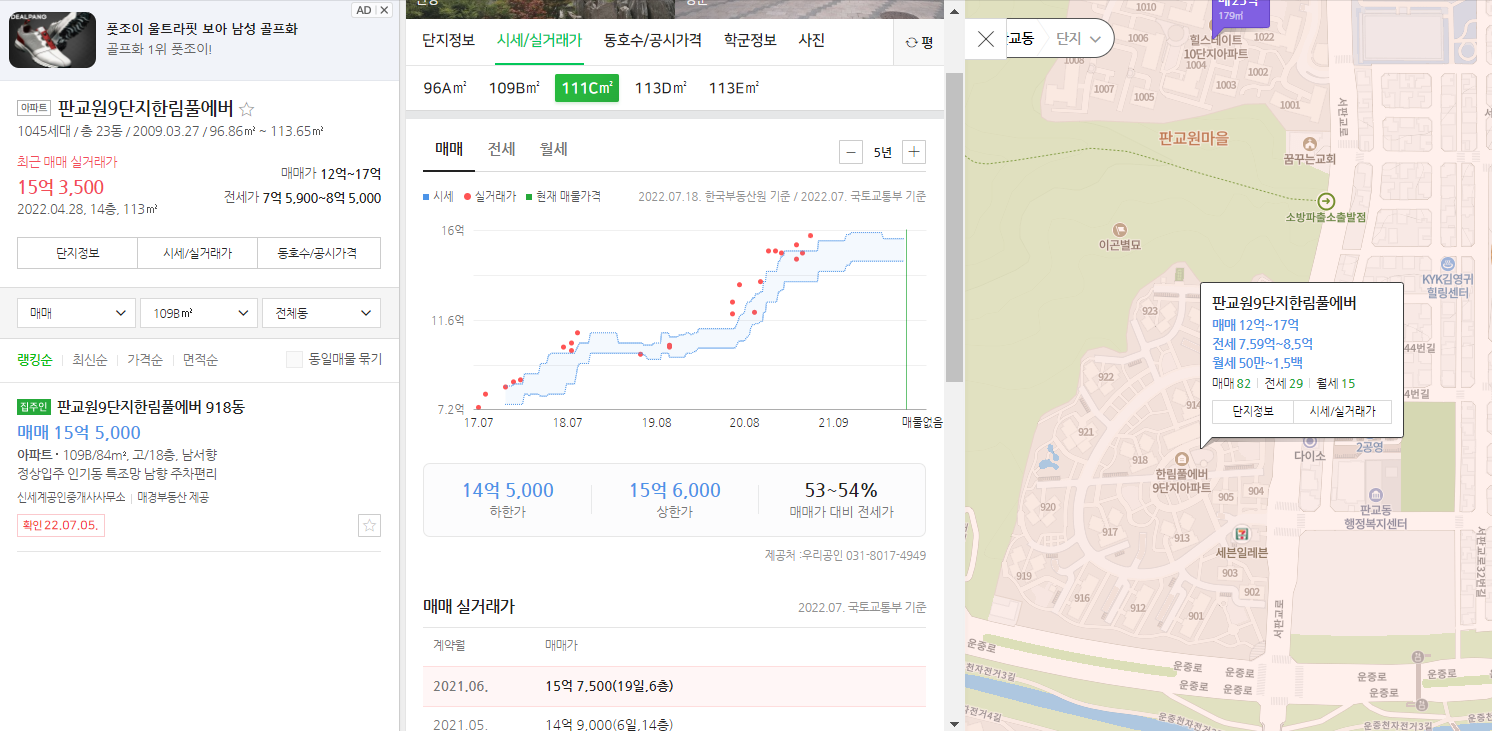Viewport: 1492px width, 731px height.
Task: Click the 매매 82 count in popup
Action: (1231, 383)
